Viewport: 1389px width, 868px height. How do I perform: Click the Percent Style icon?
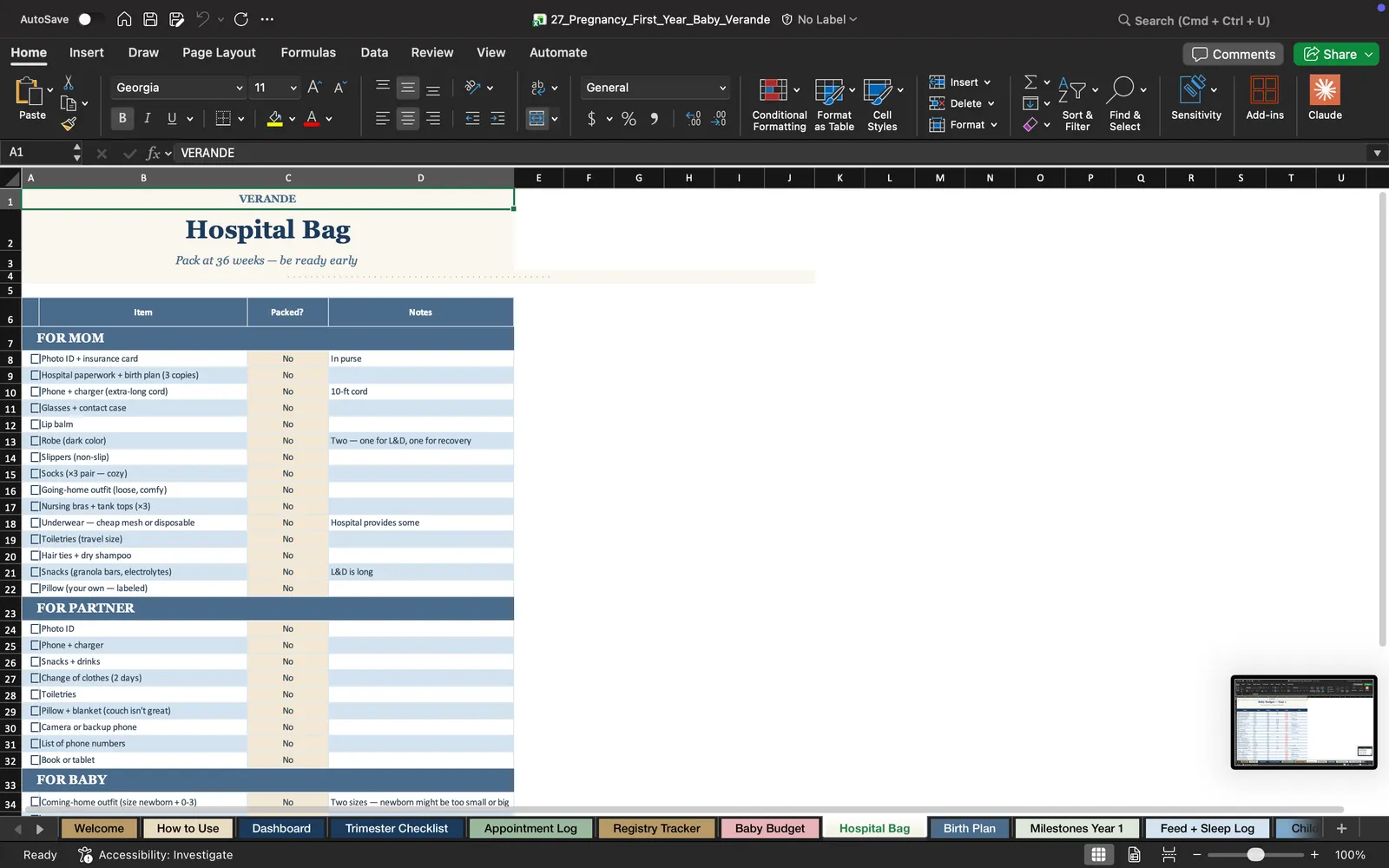click(629, 119)
